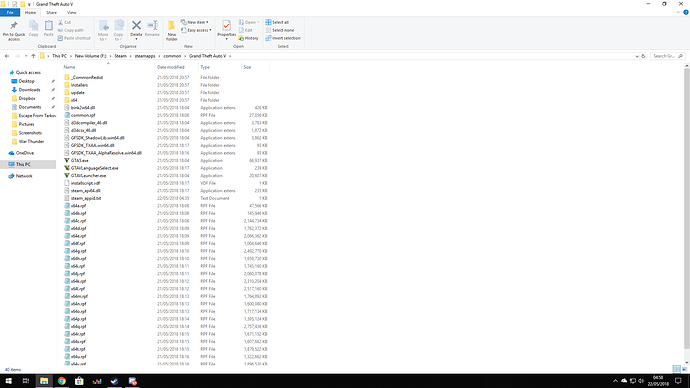Viewport: 690px width, 388px height.
Task: Click the Delete X icon
Action: pyautogui.click(x=136, y=26)
